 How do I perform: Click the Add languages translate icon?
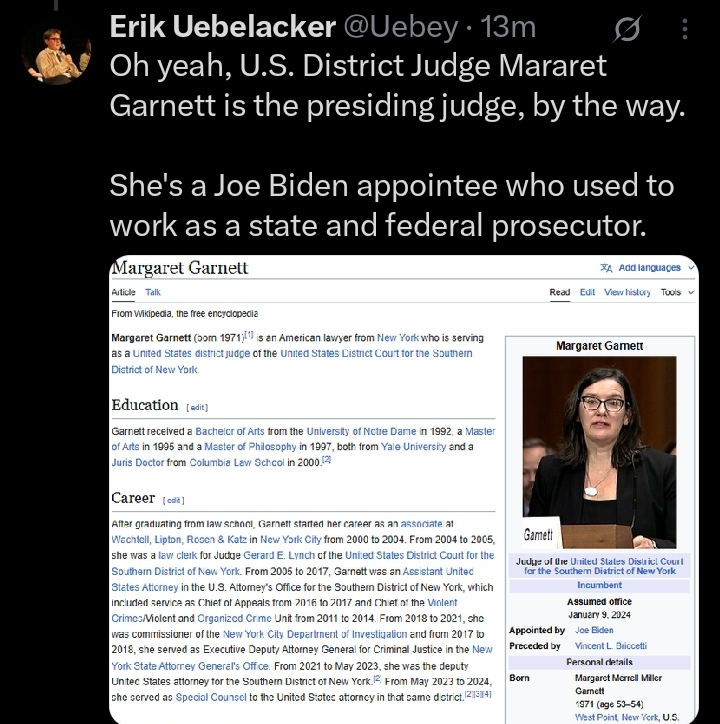pyautogui.click(x=606, y=268)
